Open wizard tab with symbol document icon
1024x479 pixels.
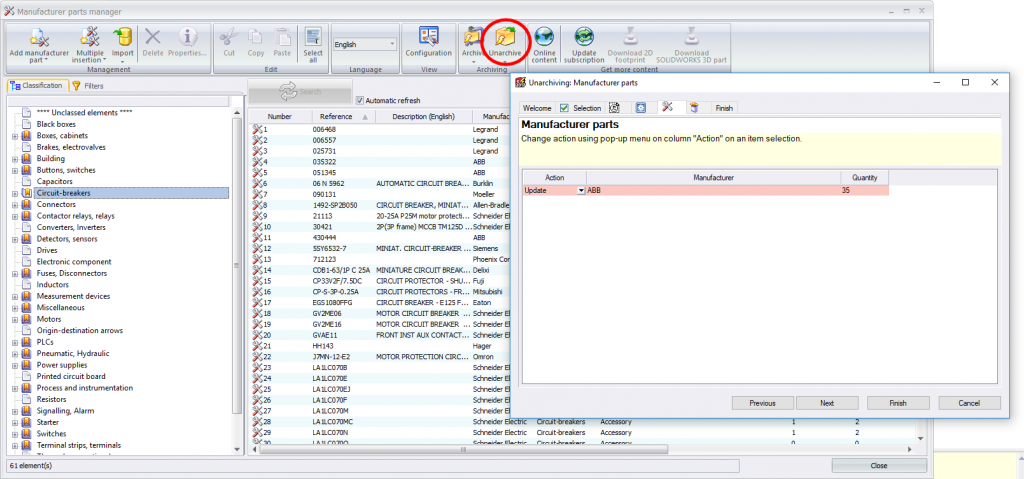pyautogui.click(x=614, y=108)
